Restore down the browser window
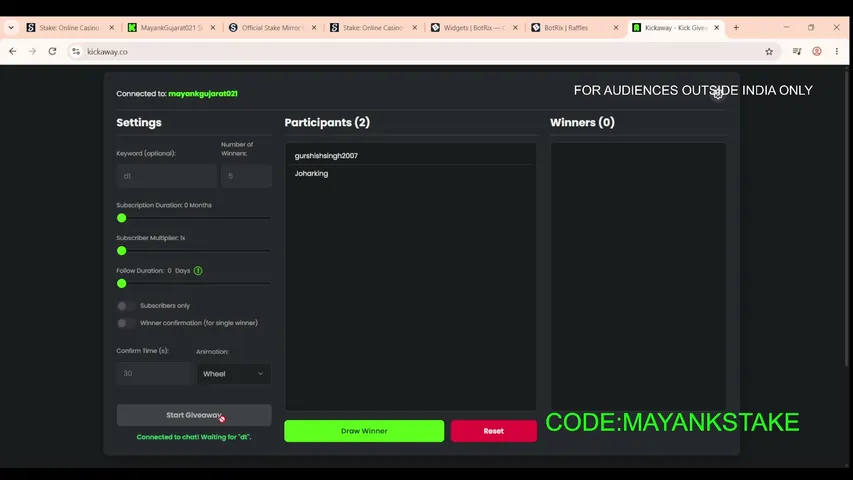The image size is (853, 480). point(811,27)
